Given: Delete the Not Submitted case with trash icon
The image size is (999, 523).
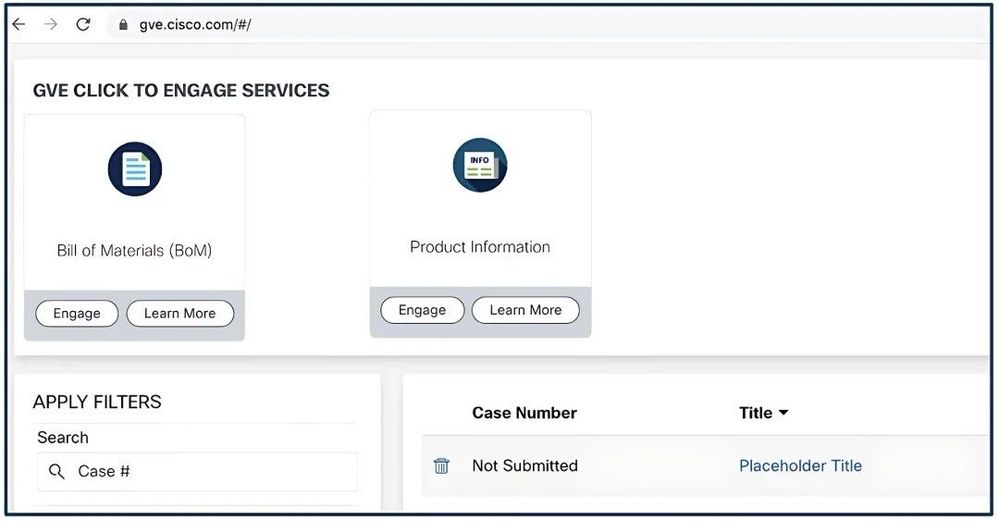Looking at the screenshot, I should pyautogui.click(x=442, y=466).
